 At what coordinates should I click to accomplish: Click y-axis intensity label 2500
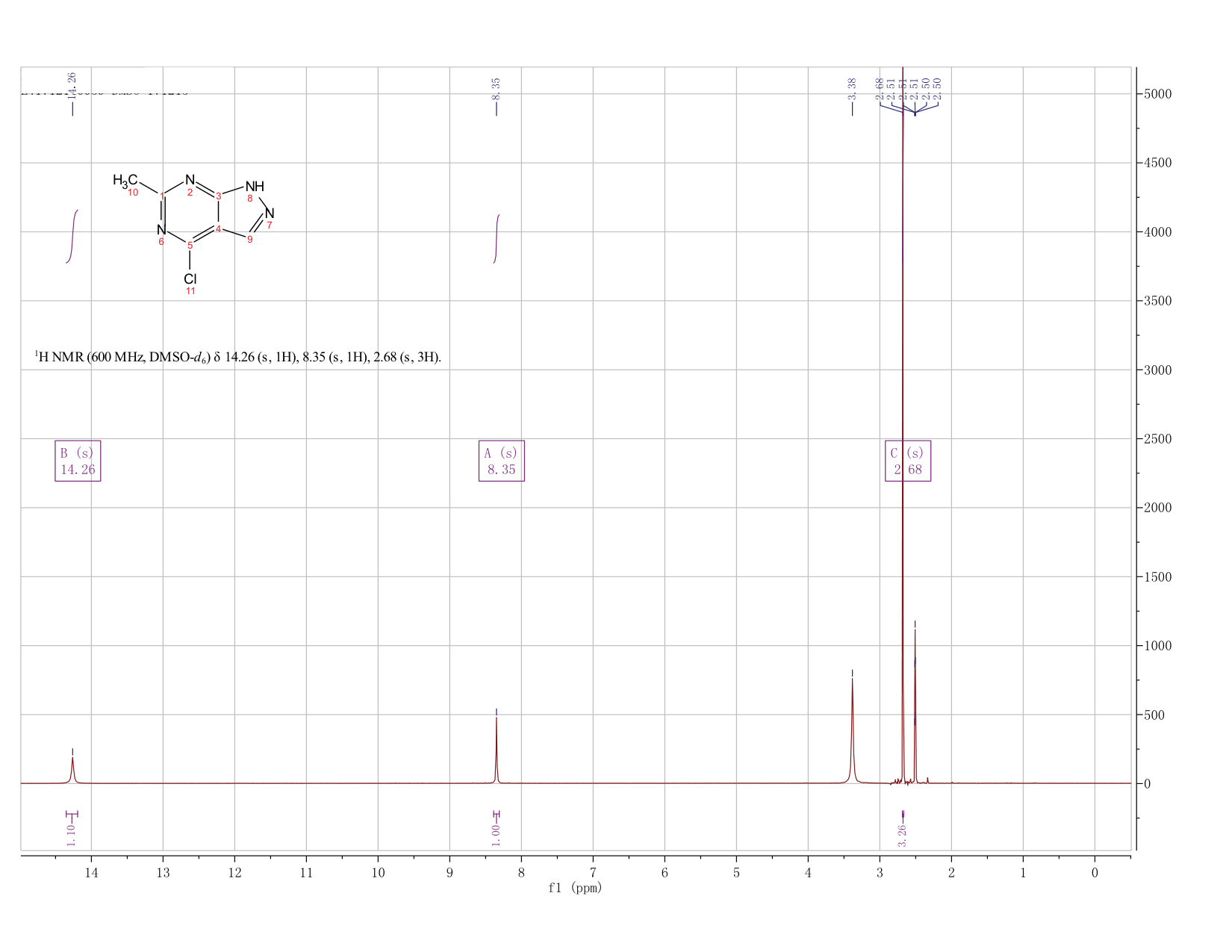point(1157,439)
